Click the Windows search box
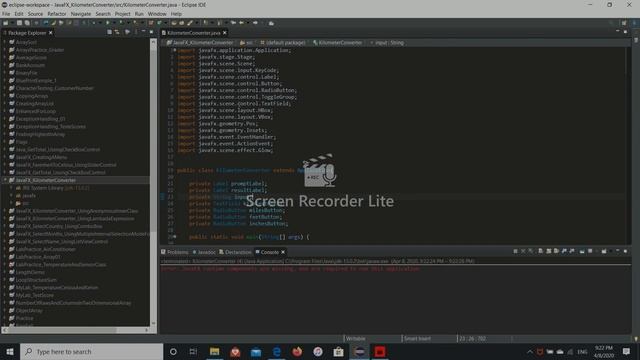The height and width of the screenshot is (360, 640). [x=91, y=351]
